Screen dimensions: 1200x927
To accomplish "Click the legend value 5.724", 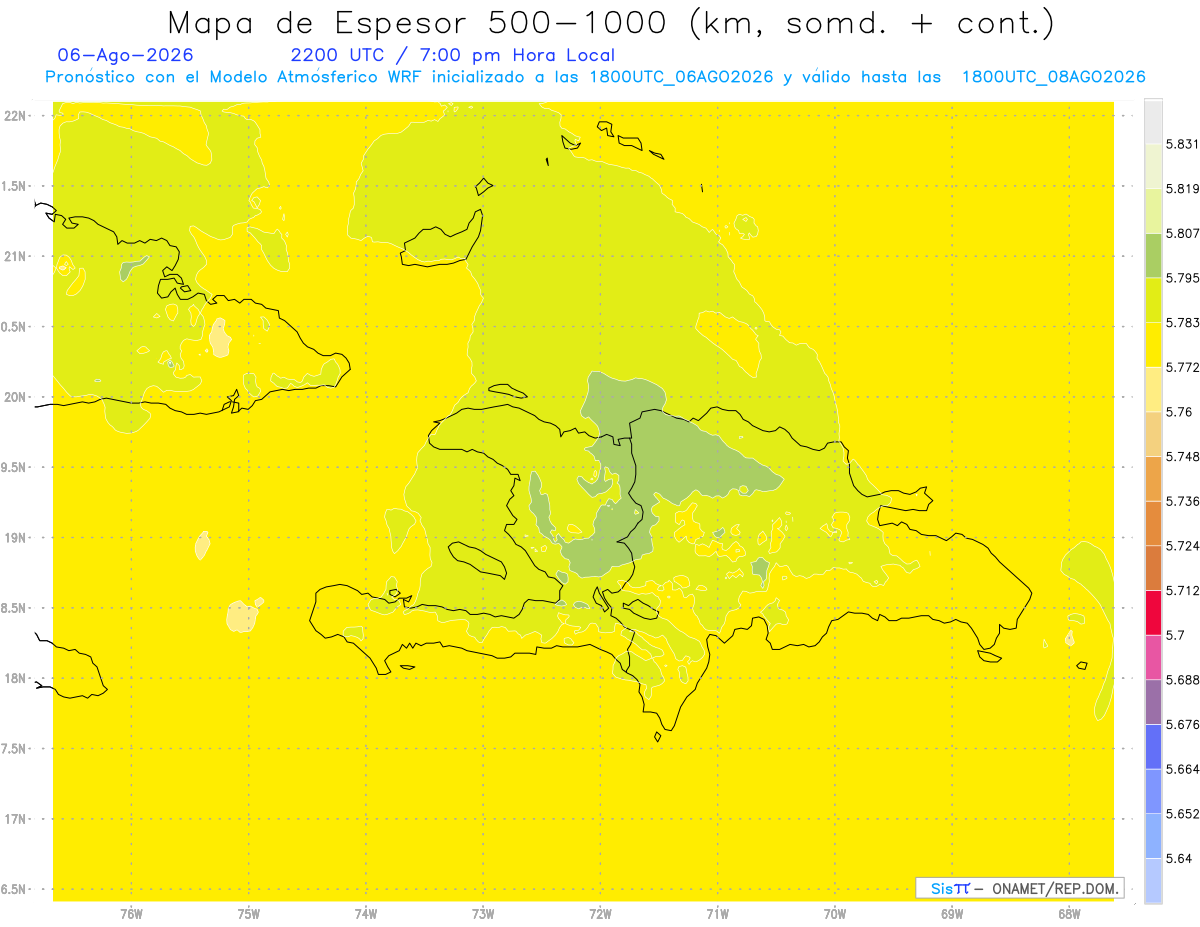I will coord(1182,546).
